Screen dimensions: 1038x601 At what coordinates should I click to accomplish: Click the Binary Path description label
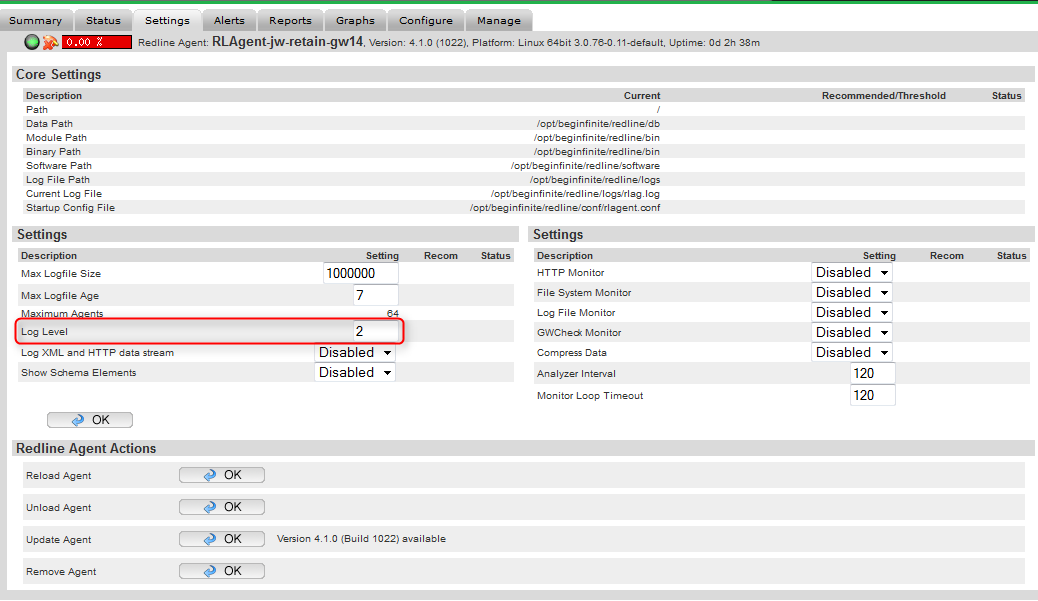pyautogui.click(x=53, y=152)
